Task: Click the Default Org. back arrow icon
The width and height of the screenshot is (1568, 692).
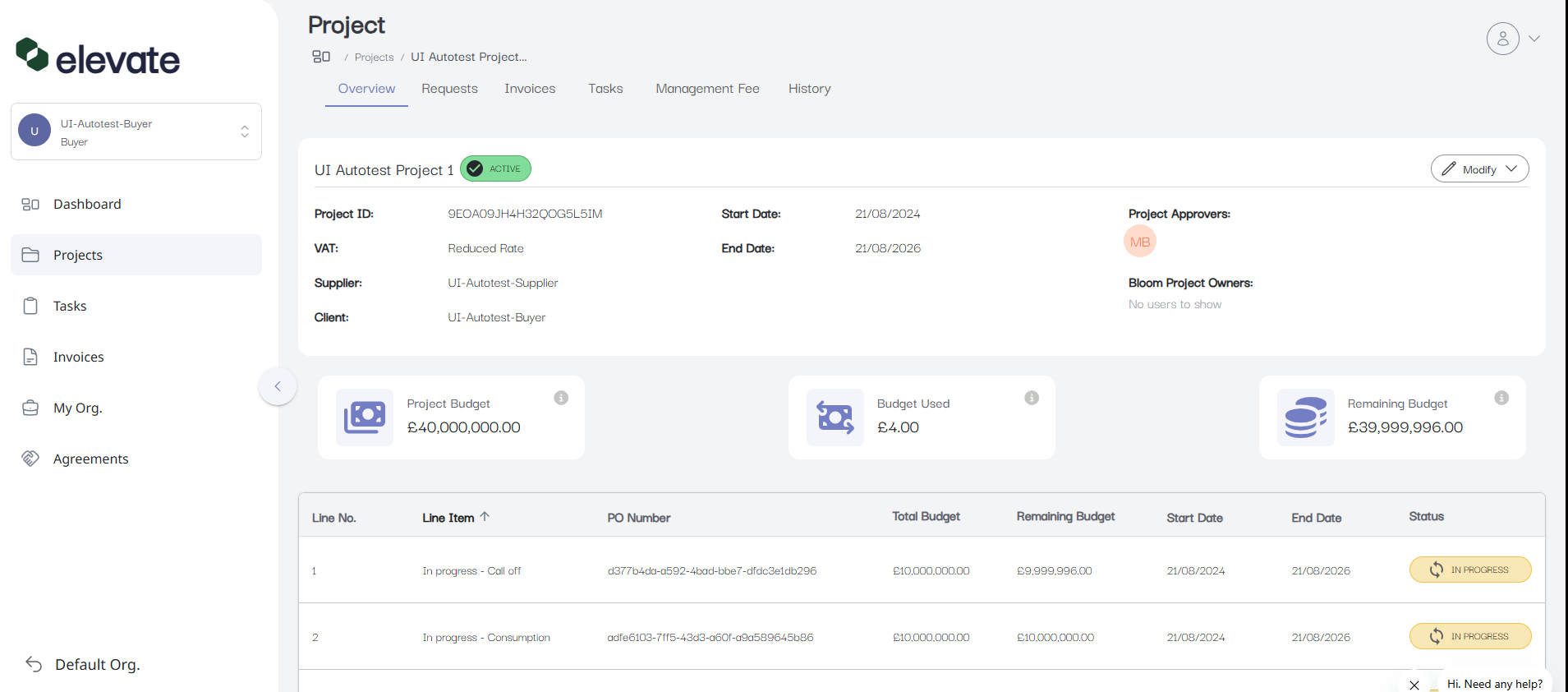Action: 34,664
